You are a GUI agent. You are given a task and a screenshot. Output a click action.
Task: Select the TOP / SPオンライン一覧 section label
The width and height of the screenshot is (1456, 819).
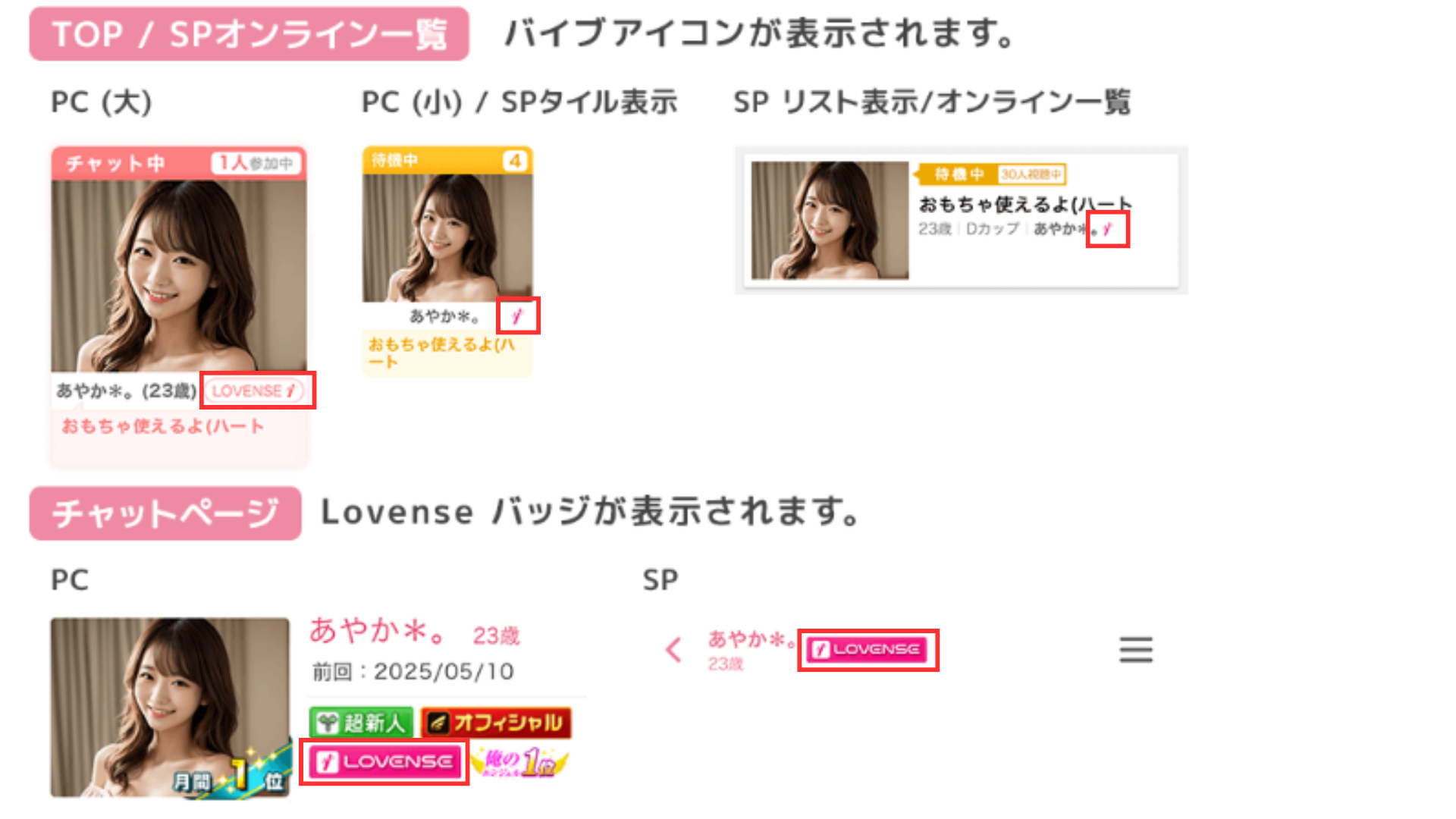click(249, 34)
